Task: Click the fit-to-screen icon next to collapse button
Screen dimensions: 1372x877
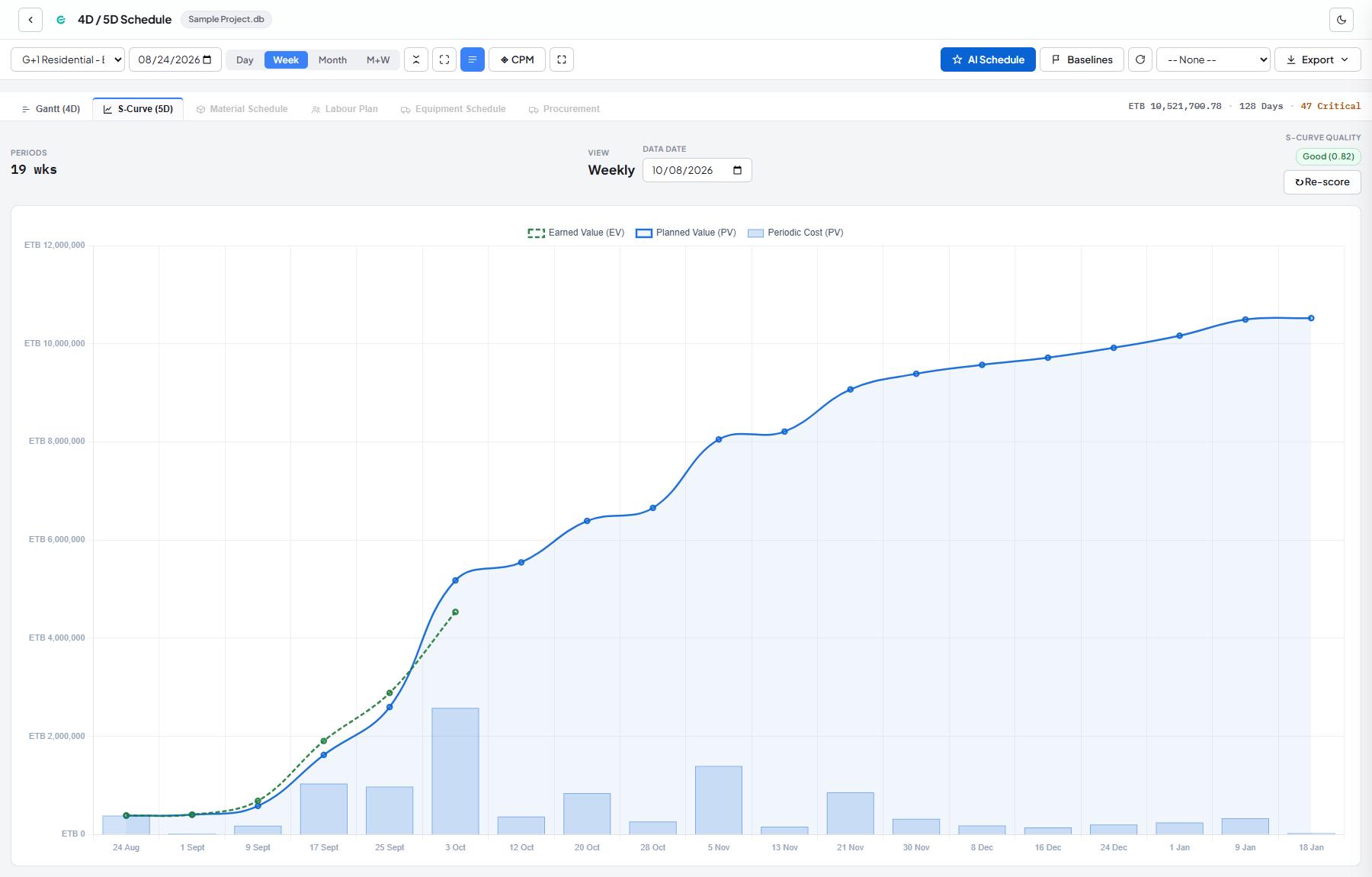Action: (x=444, y=59)
